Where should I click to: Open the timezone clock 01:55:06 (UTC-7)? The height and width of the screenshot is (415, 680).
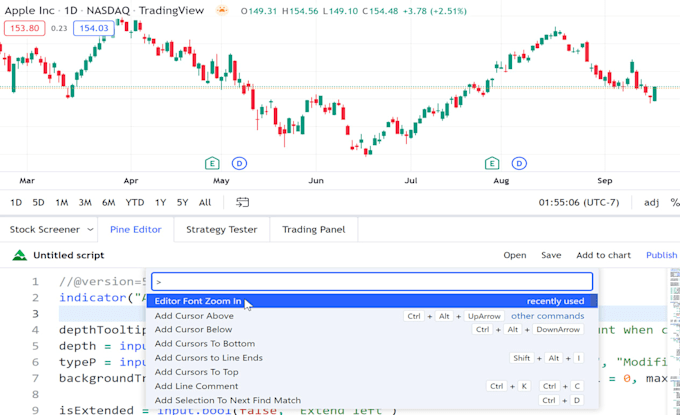point(579,203)
